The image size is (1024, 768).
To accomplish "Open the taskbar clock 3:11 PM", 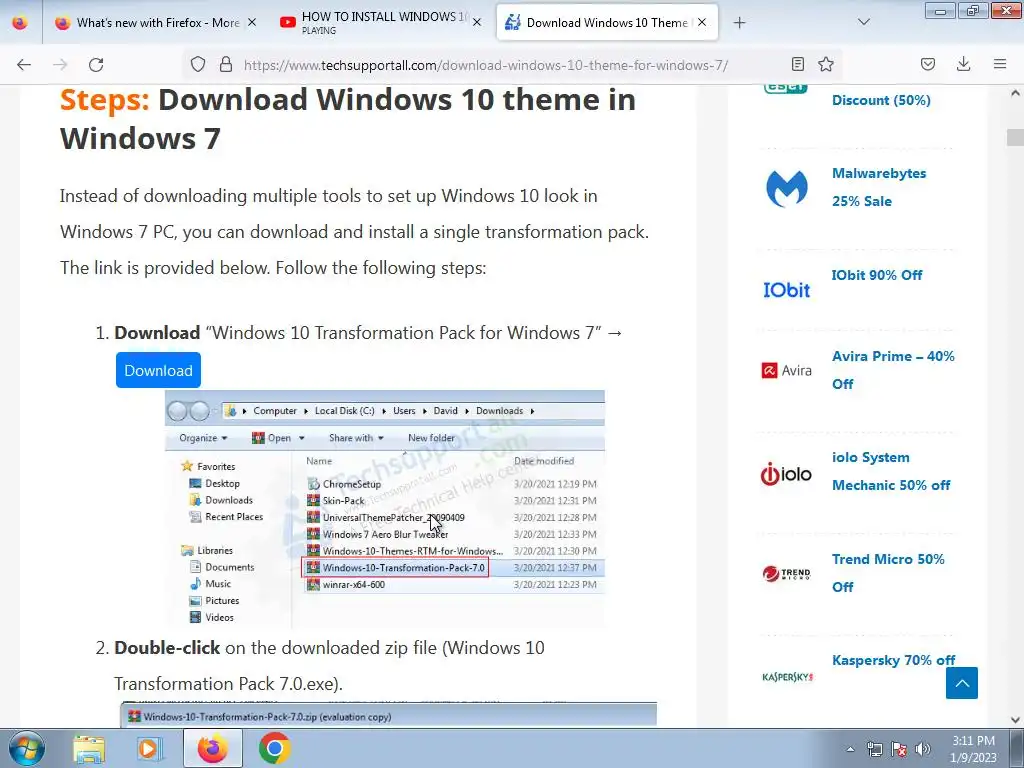I will click(x=973, y=749).
